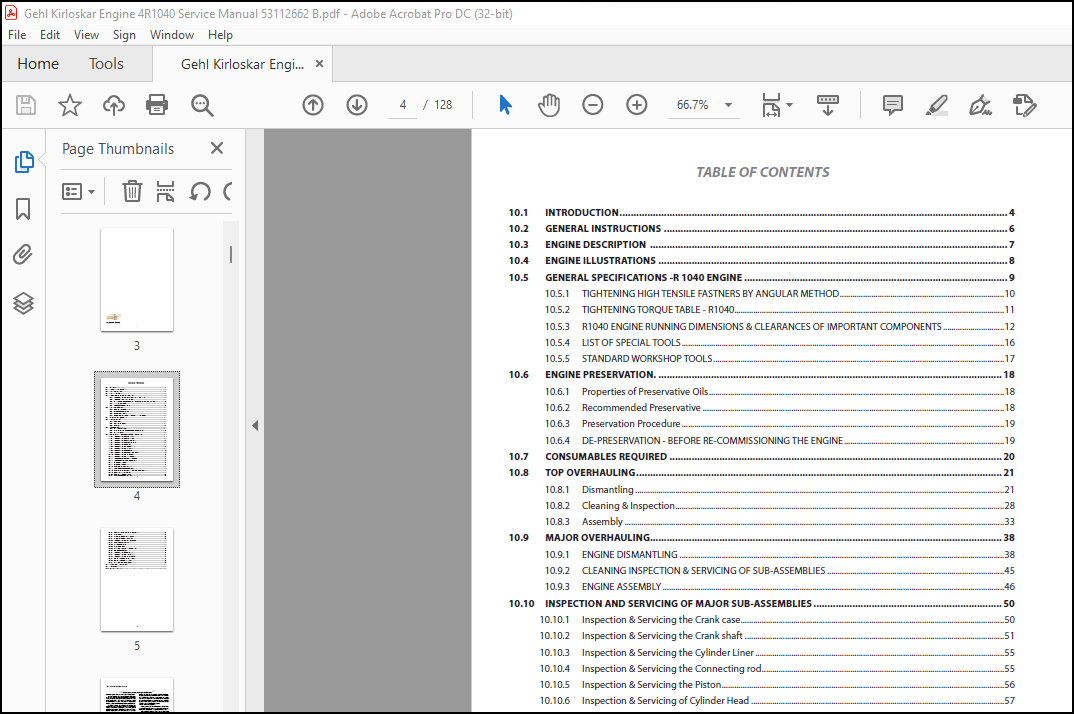Screen dimensions: 1074x714
Task: Click MAJOR OVERHAULING entry
Action: tap(761, 538)
